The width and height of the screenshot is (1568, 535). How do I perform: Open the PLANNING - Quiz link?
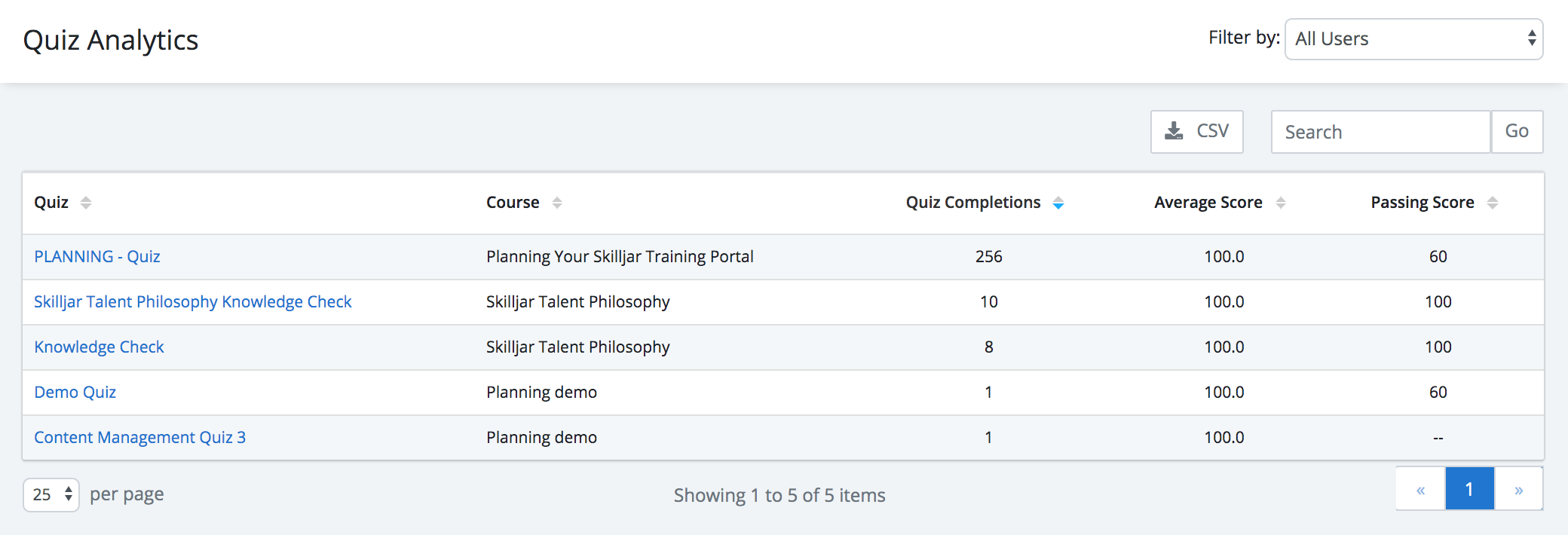pos(97,257)
